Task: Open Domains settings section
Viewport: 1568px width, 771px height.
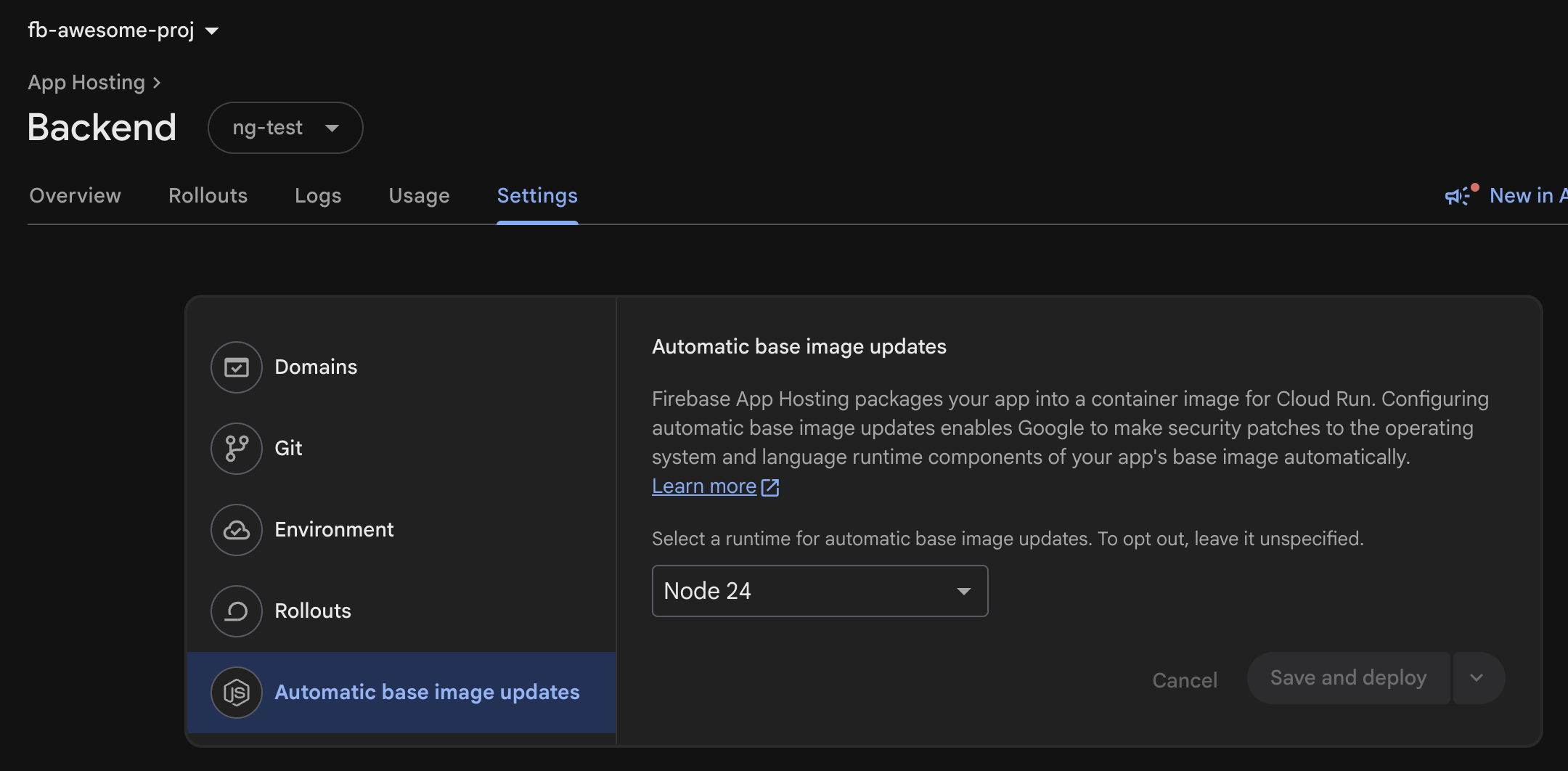Action: [x=402, y=367]
